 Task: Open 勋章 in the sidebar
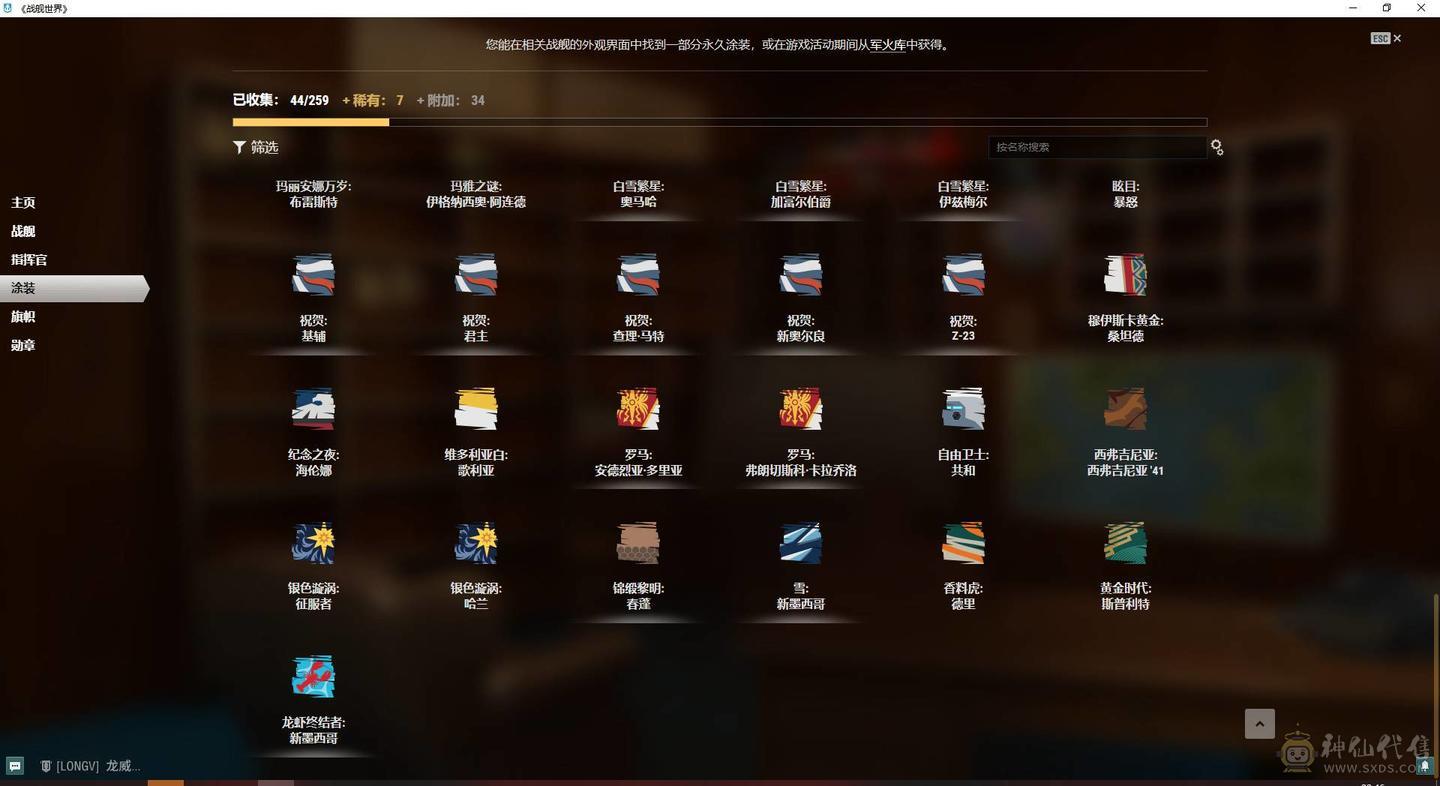pos(23,345)
